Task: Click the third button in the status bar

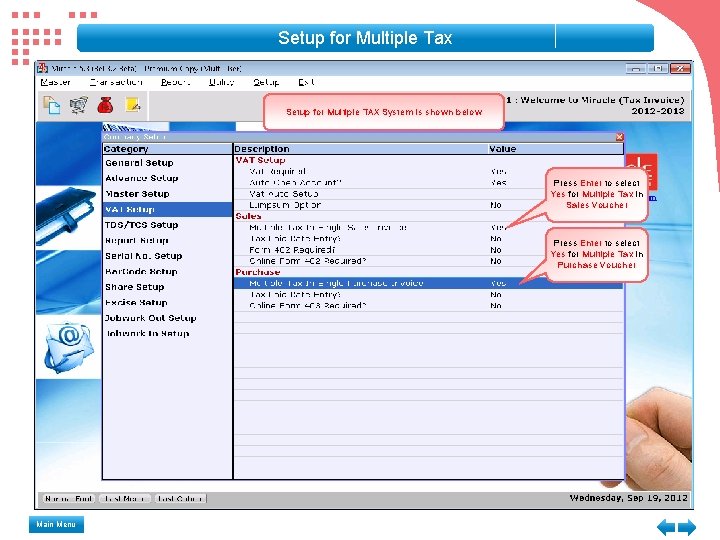Action: pos(180,498)
